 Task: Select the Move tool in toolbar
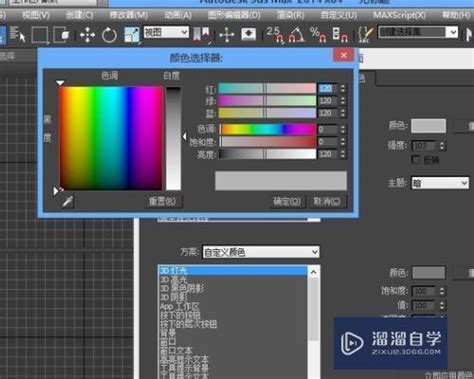[87, 35]
